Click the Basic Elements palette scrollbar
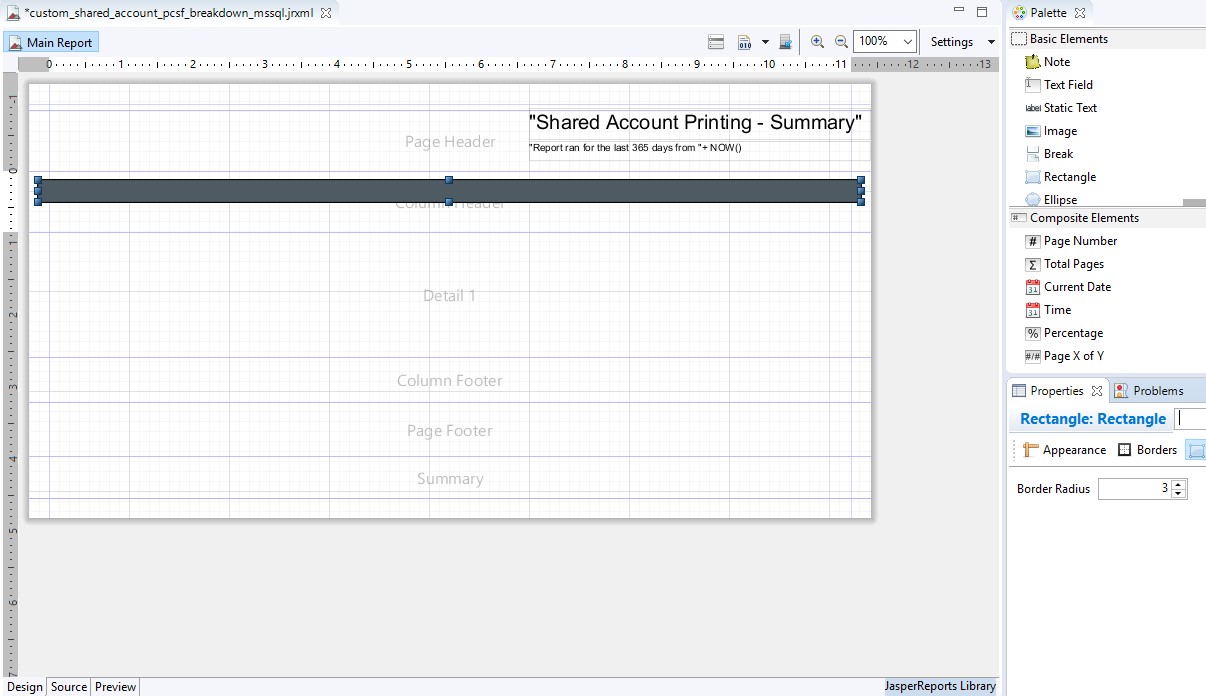The width and height of the screenshot is (1206, 696). 1194,202
